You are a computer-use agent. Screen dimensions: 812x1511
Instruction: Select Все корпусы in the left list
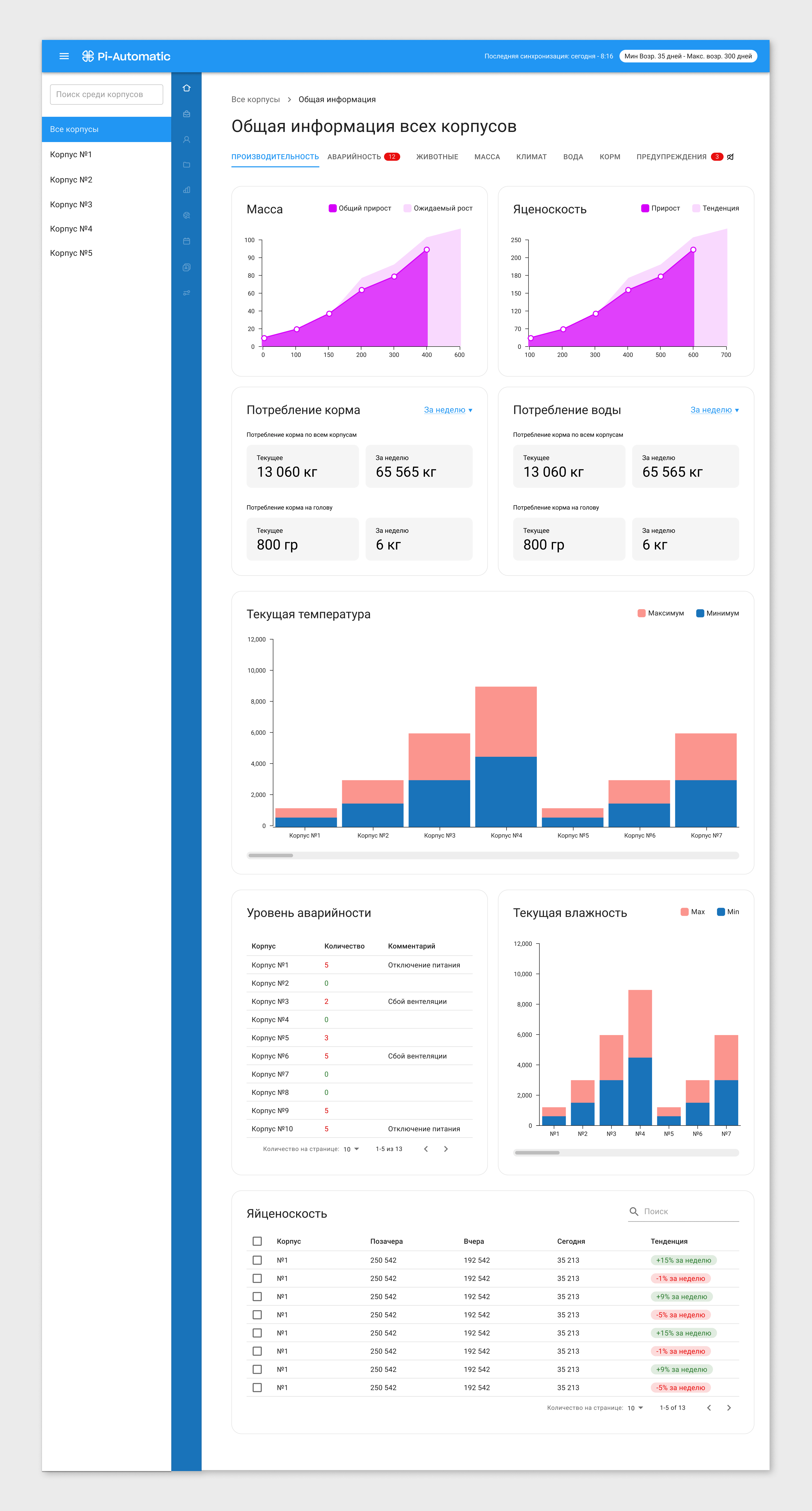pos(107,129)
